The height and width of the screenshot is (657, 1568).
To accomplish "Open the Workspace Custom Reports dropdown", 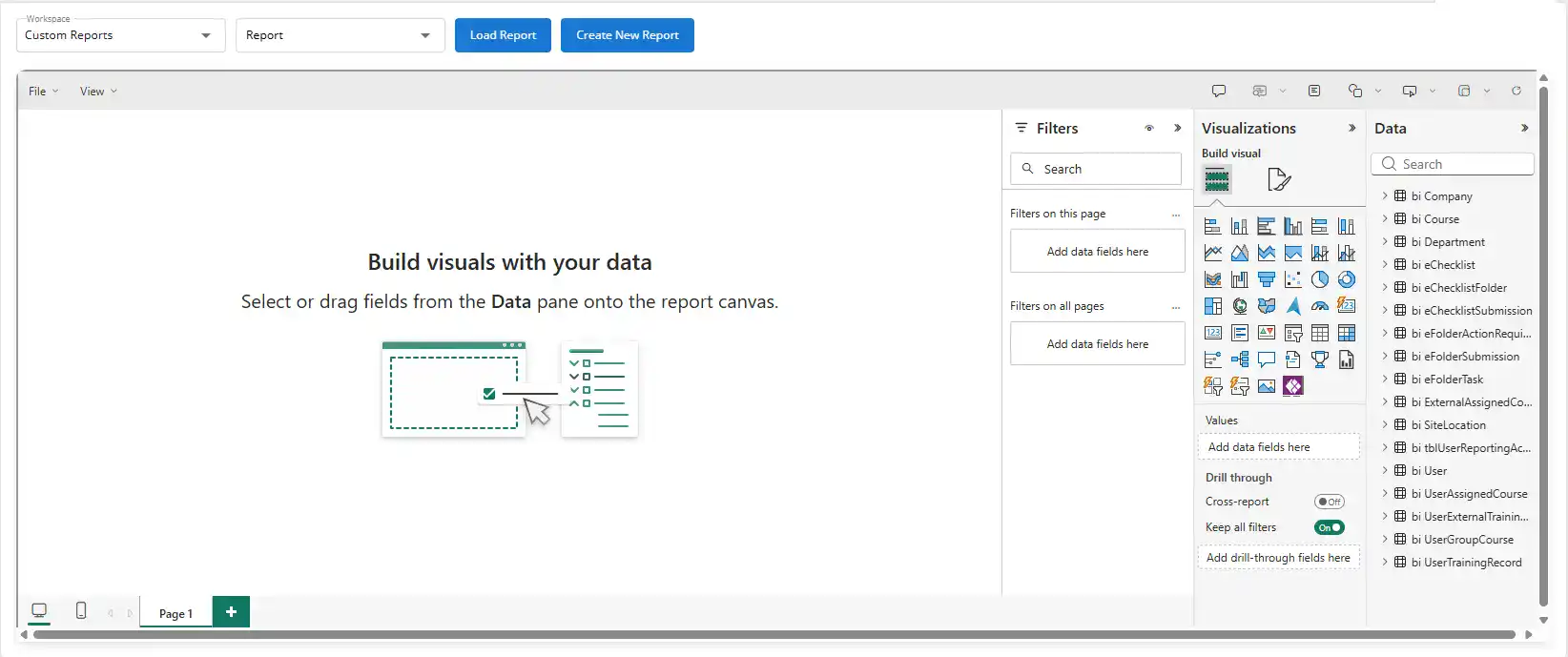I will point(121,35).
